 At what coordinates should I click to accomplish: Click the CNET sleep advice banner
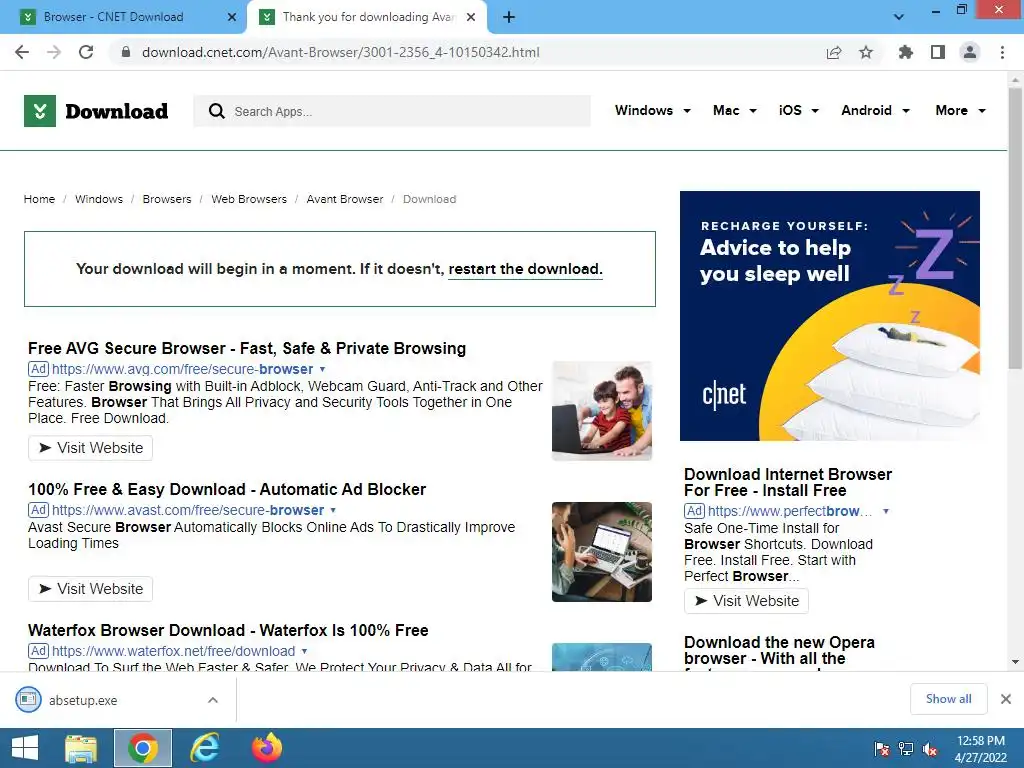[829, 316]
